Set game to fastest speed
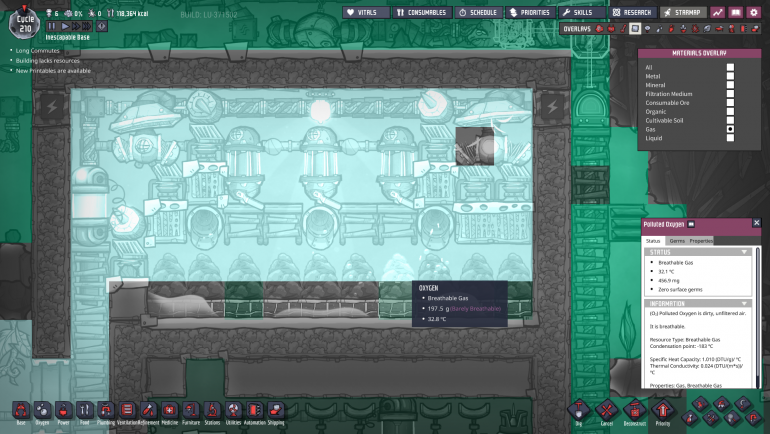Viewport: 770px width, 434px height. click(x=87, y=26)
